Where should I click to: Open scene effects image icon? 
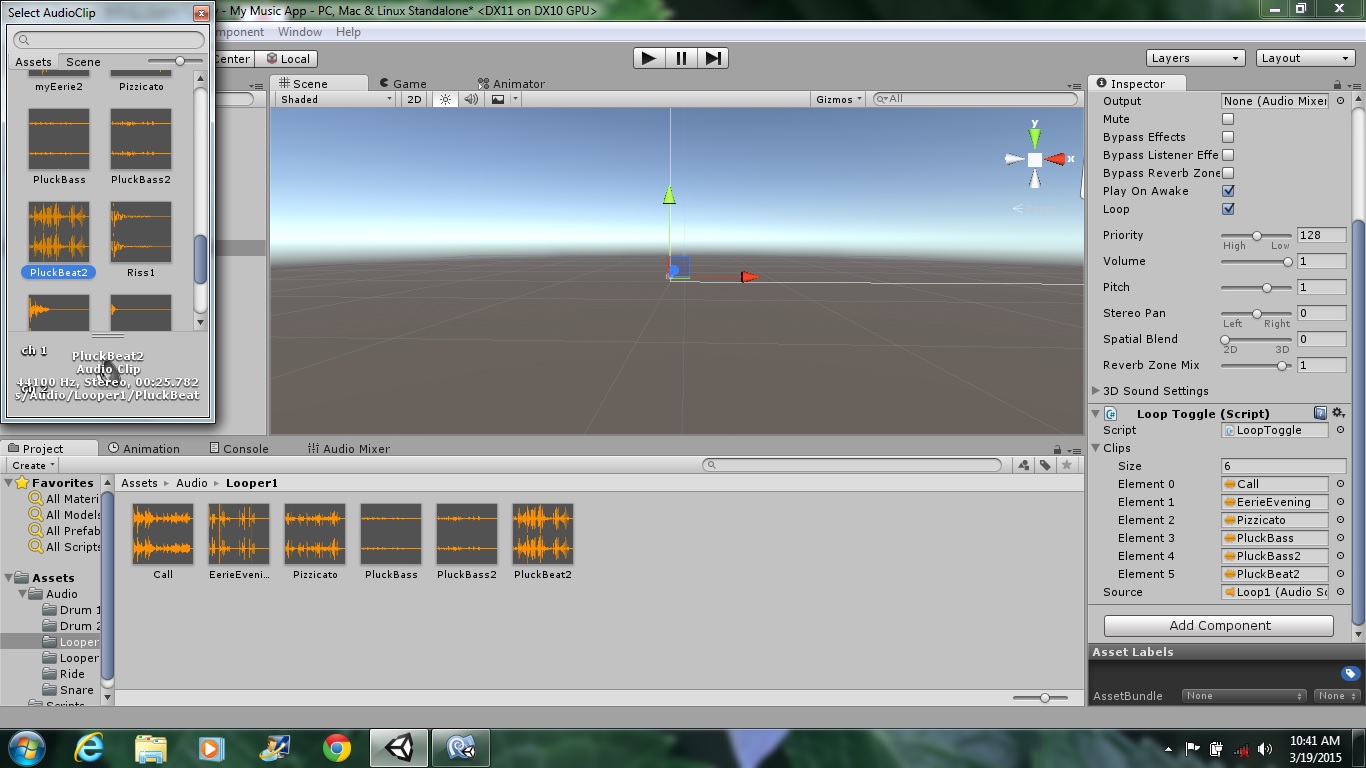pos(498,99)
